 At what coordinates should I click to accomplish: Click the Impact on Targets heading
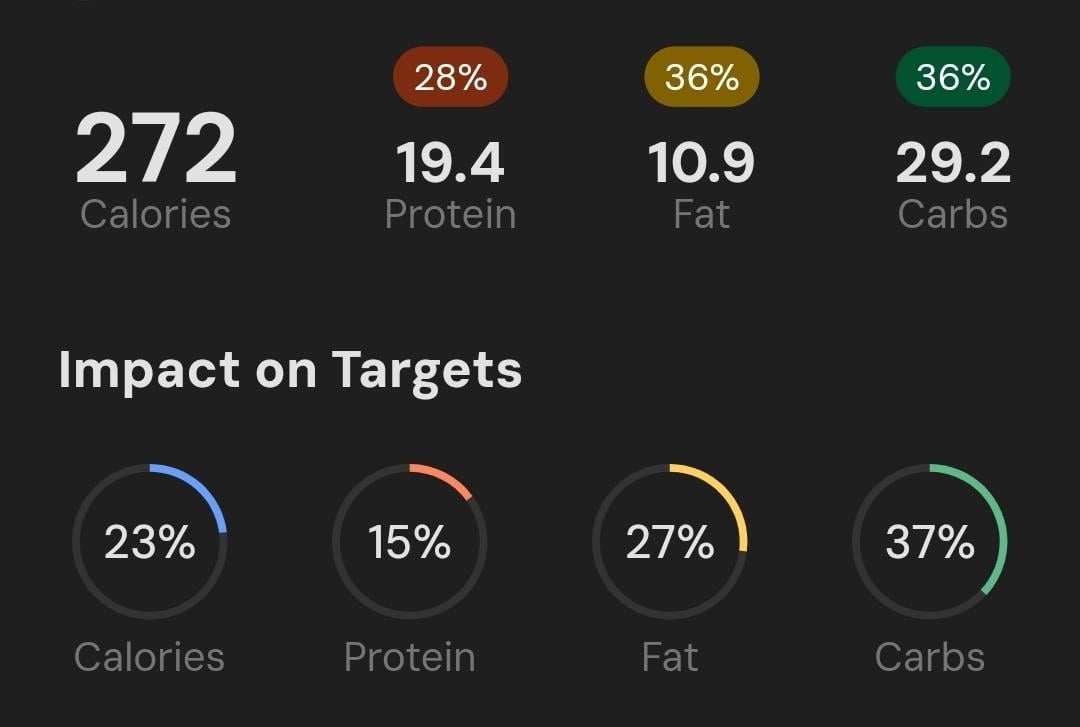coord(290,371)
